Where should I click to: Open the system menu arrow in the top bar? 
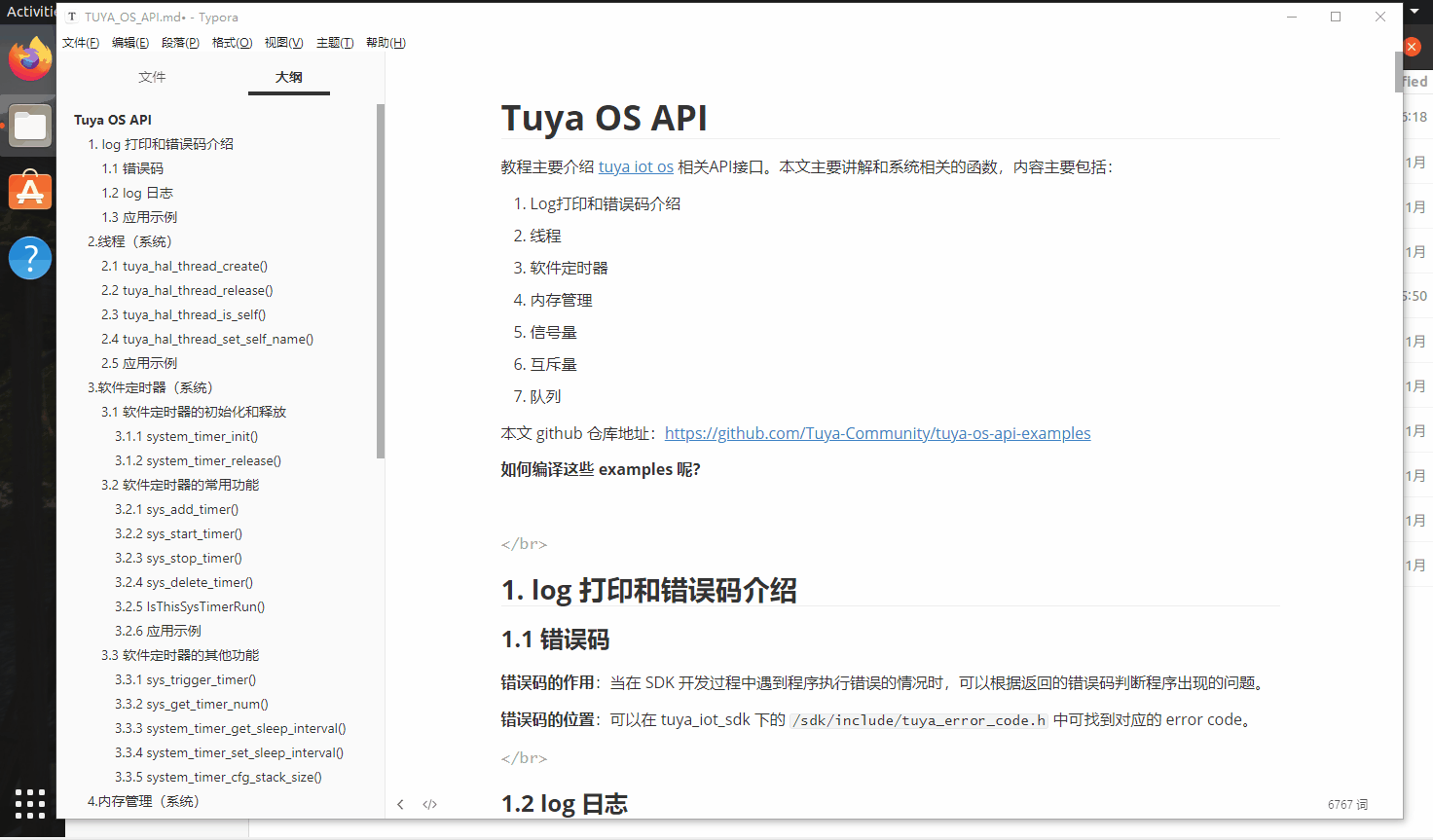click(1415, 12)
